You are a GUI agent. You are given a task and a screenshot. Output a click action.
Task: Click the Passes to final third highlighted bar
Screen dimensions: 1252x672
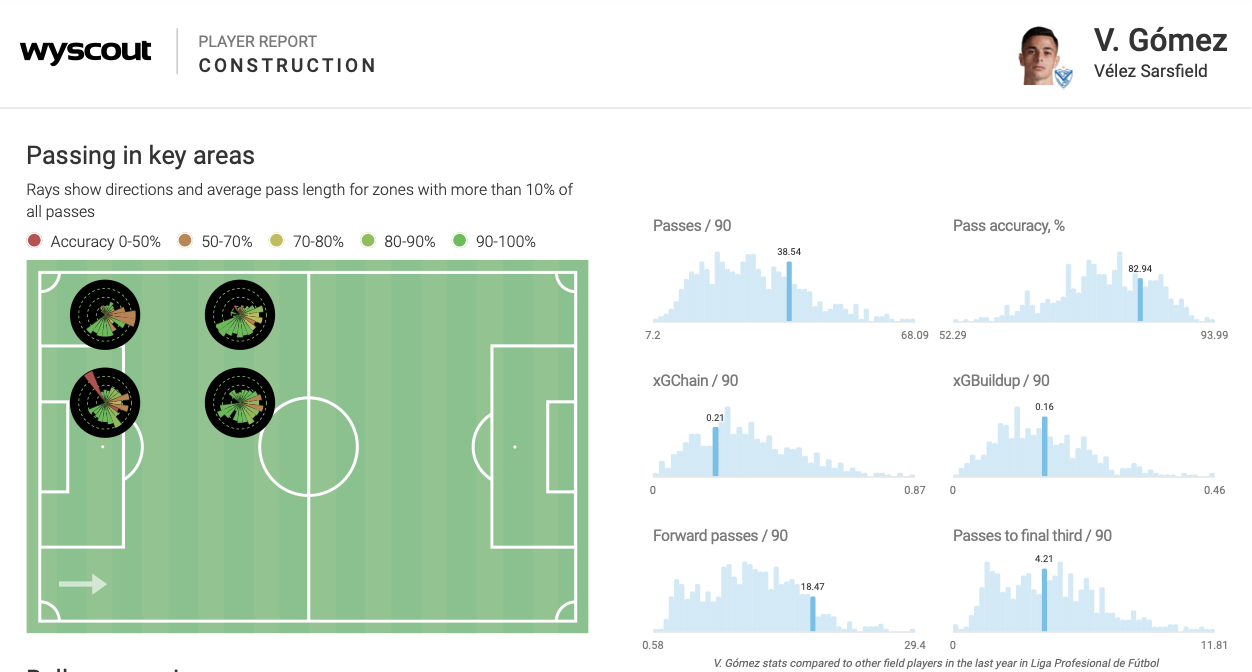click(1044, 600)
